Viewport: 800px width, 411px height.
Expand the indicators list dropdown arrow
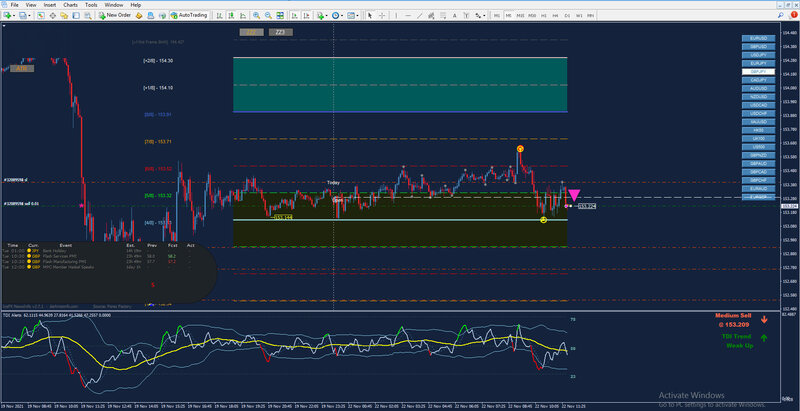pos(327,15)
